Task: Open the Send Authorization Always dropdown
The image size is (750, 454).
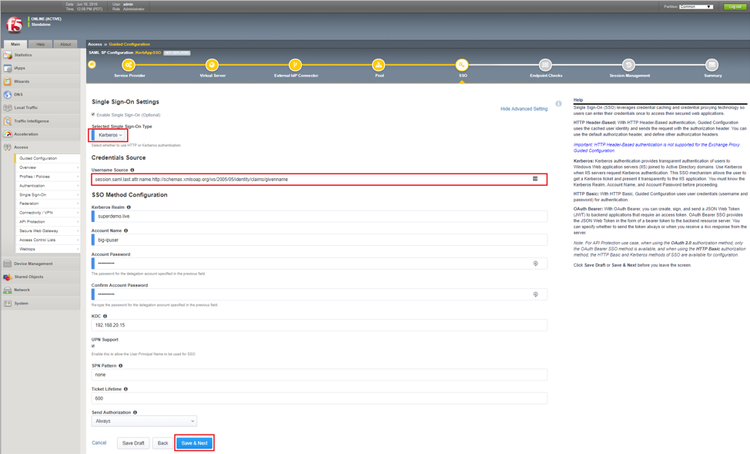Action: 144,421
